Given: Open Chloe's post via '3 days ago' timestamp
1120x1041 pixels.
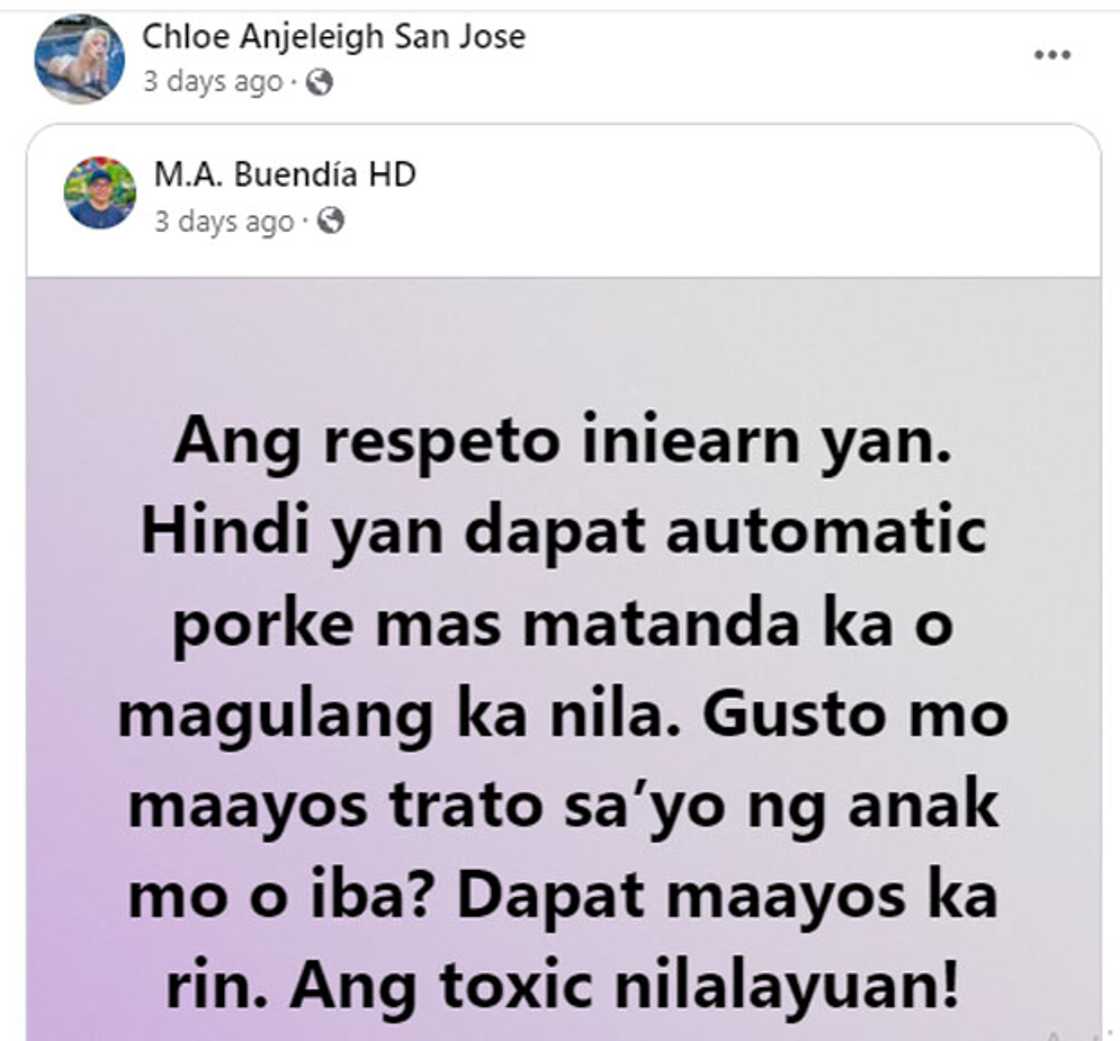Looking at the screenshot, I should pyautogui.click(x=213, y=83).
